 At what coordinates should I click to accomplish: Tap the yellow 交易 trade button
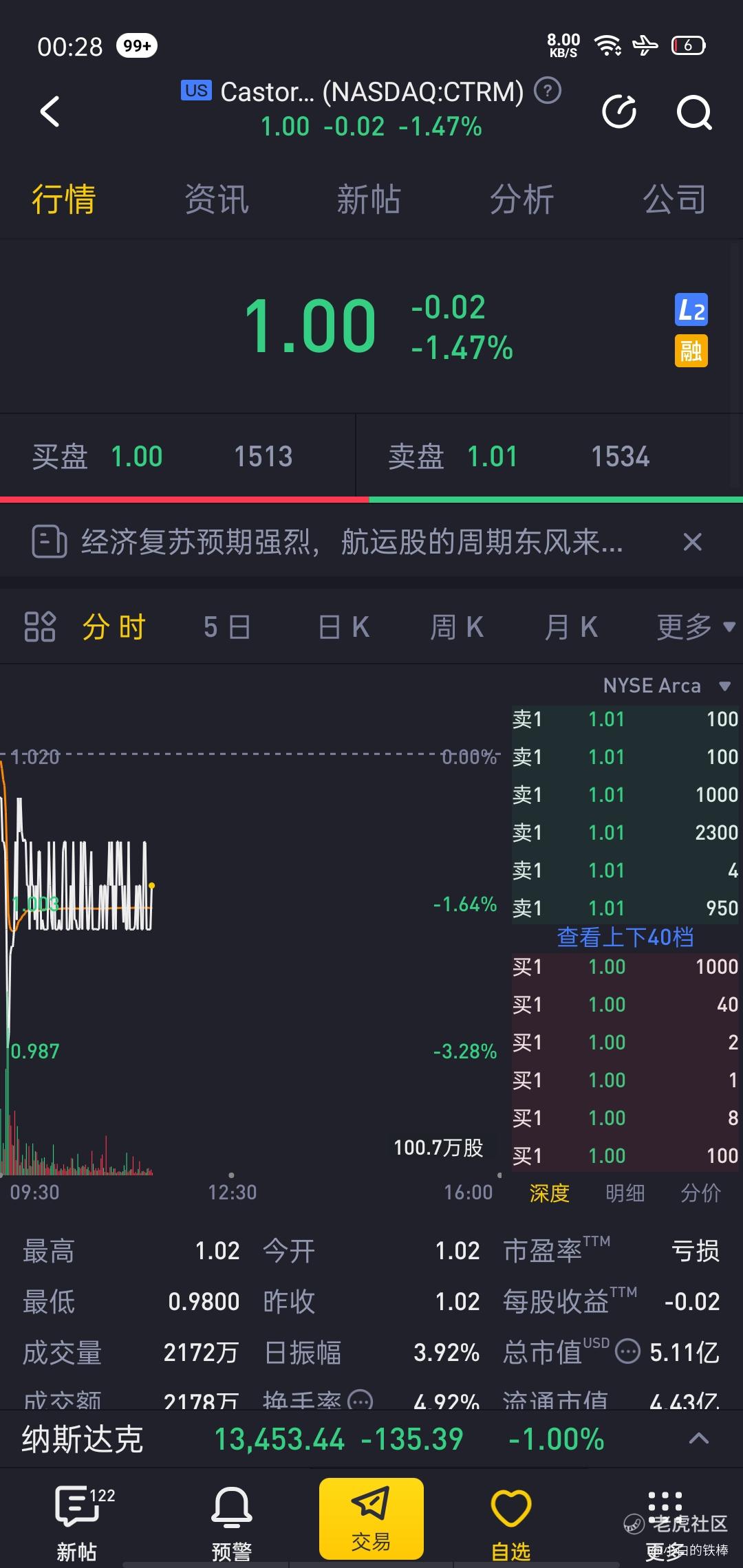coord(371,1518)
